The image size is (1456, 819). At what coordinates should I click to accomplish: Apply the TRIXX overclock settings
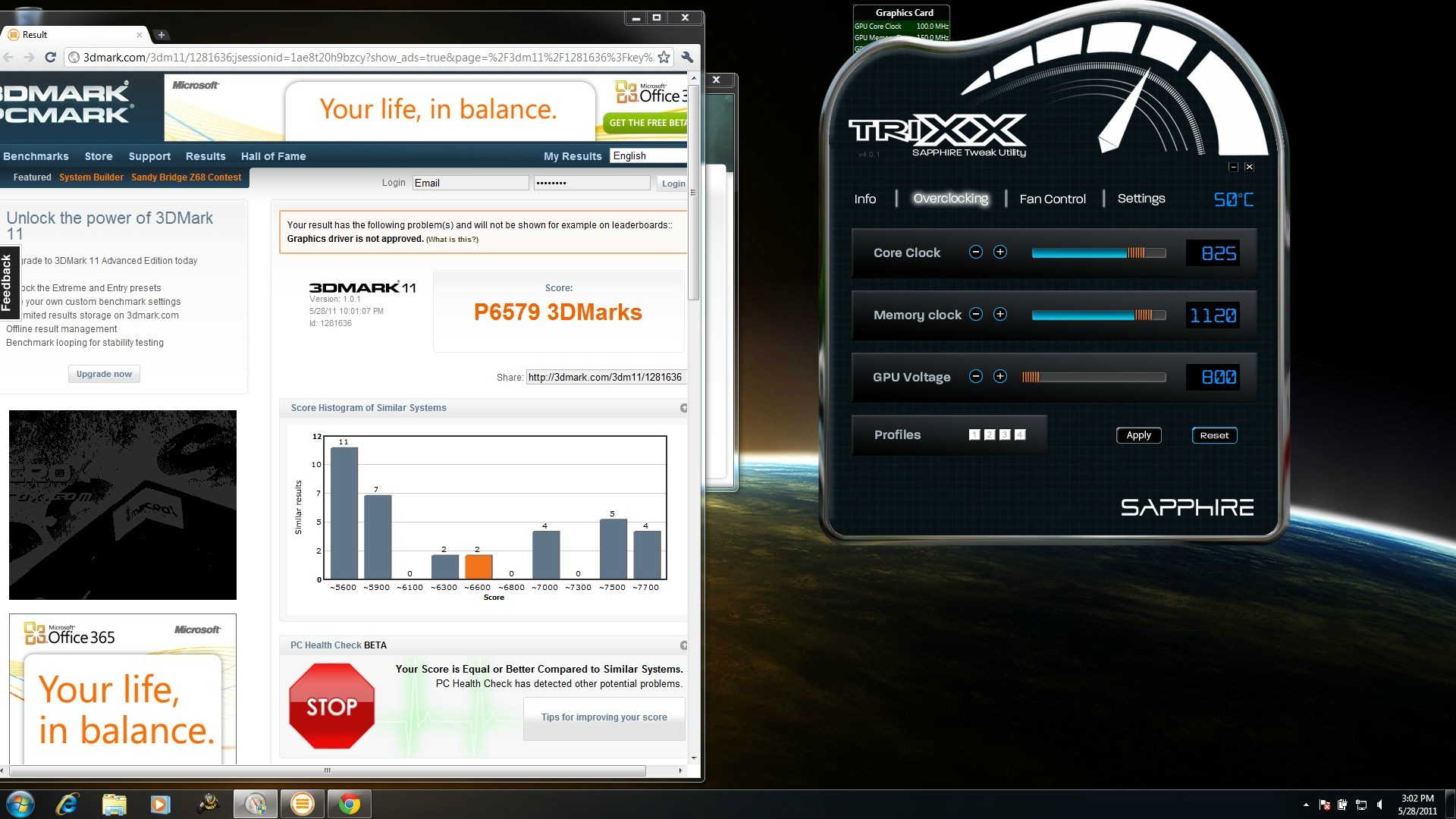[1138, 435]
